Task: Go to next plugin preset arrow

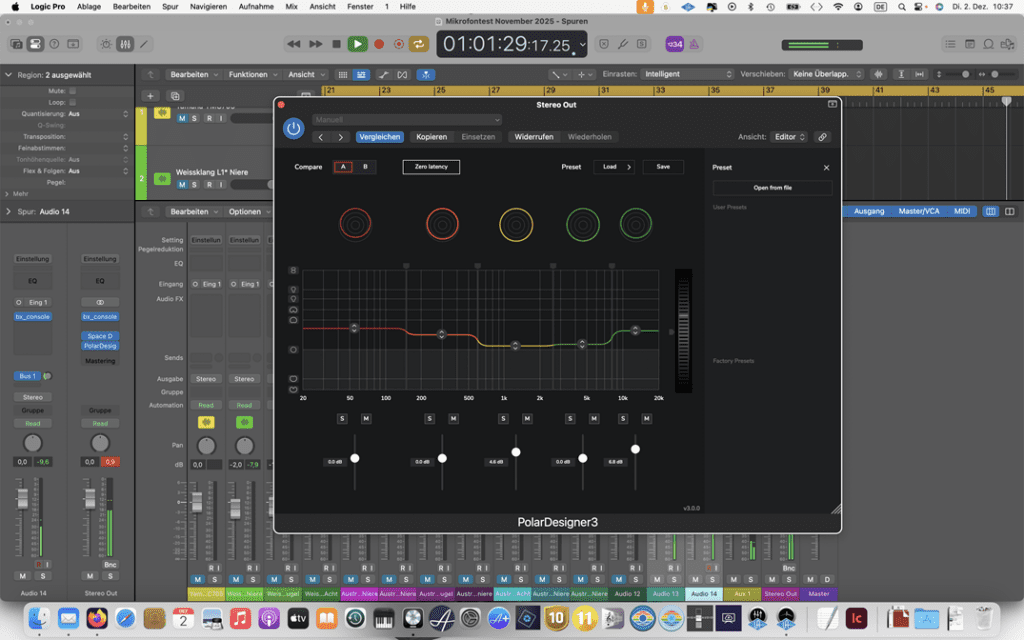Action: point(341,137)
